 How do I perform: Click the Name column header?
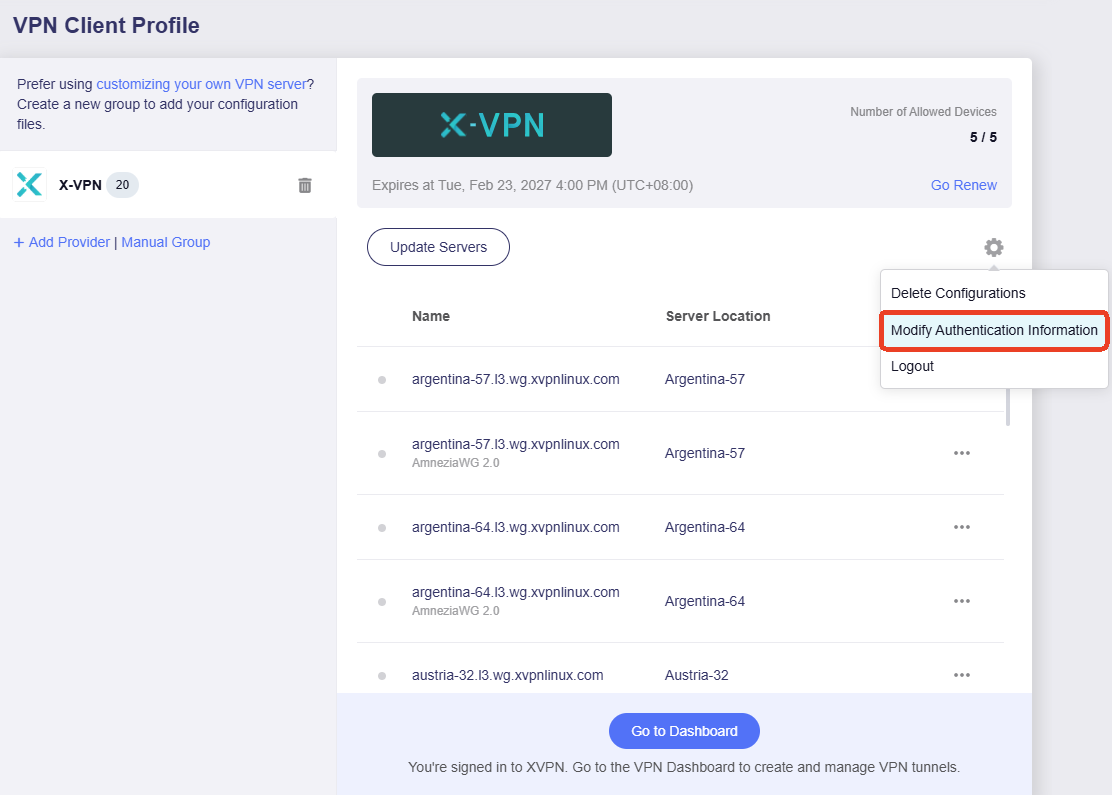pos(430,316)
